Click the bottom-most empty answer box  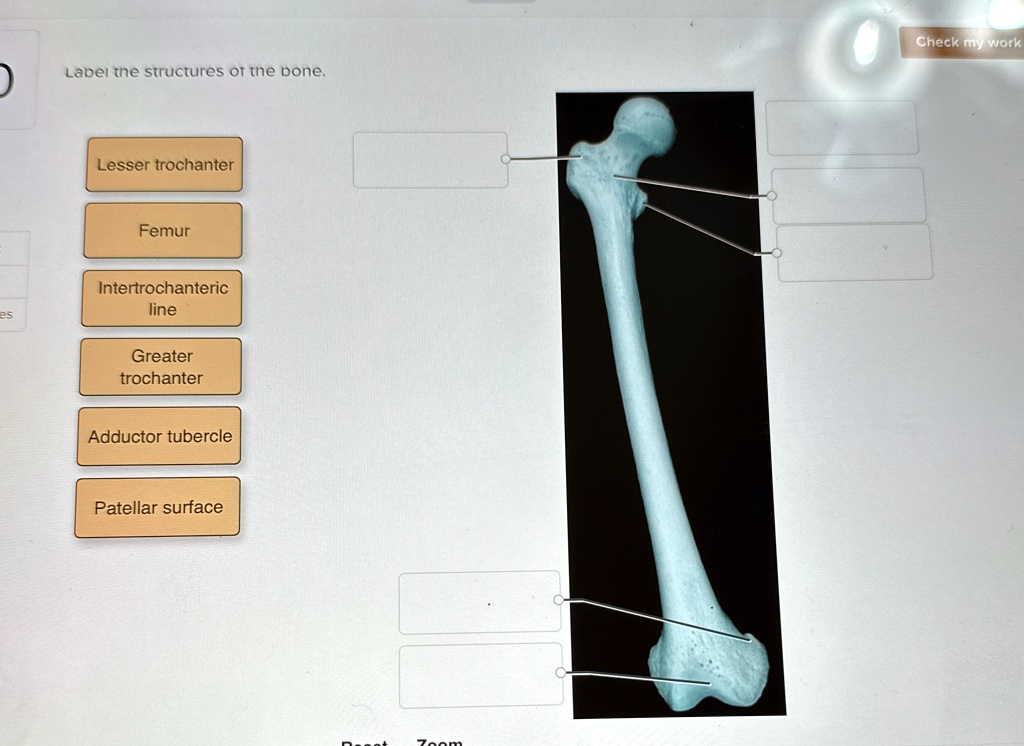481,674
